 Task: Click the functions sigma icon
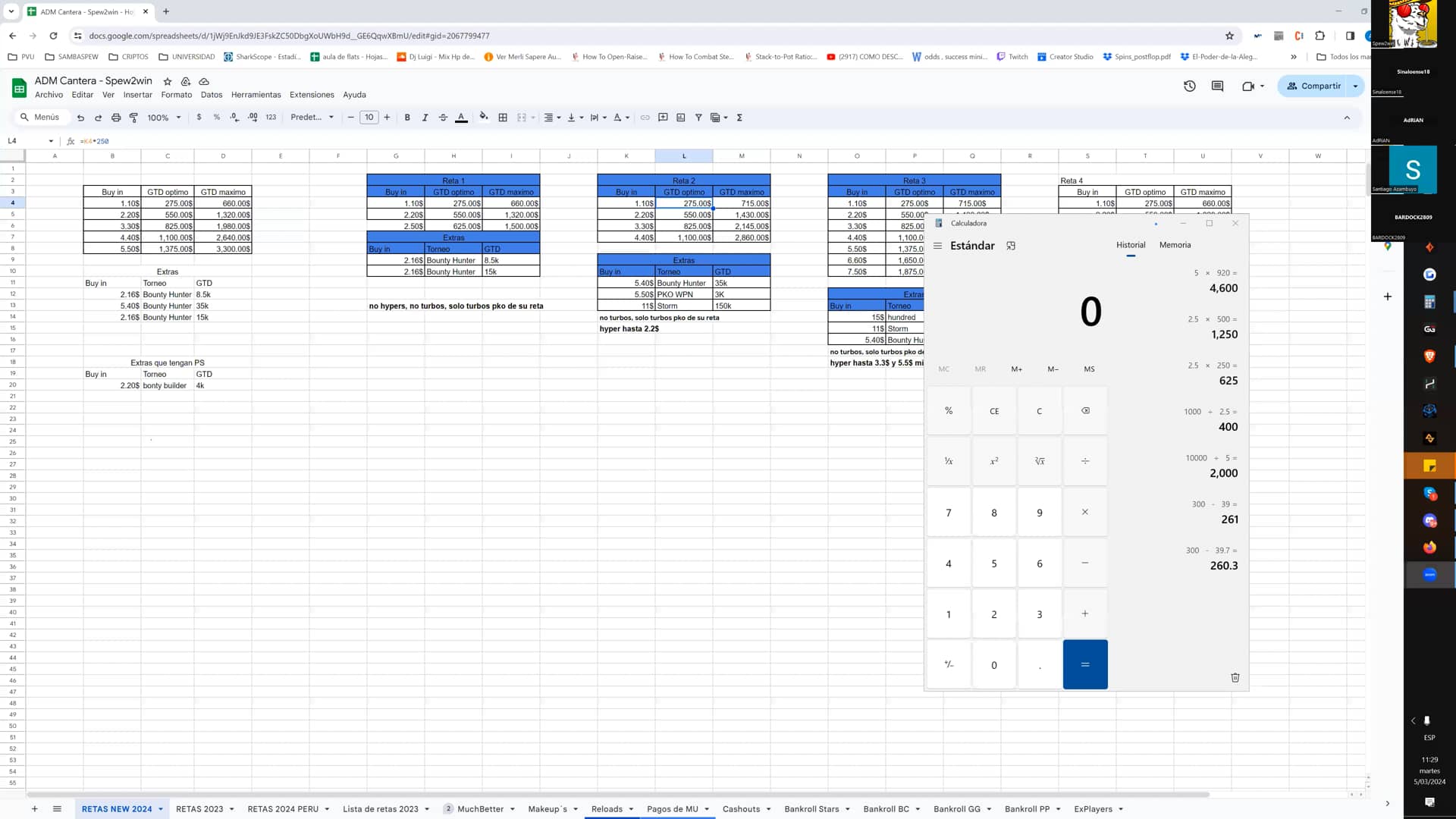739,118
